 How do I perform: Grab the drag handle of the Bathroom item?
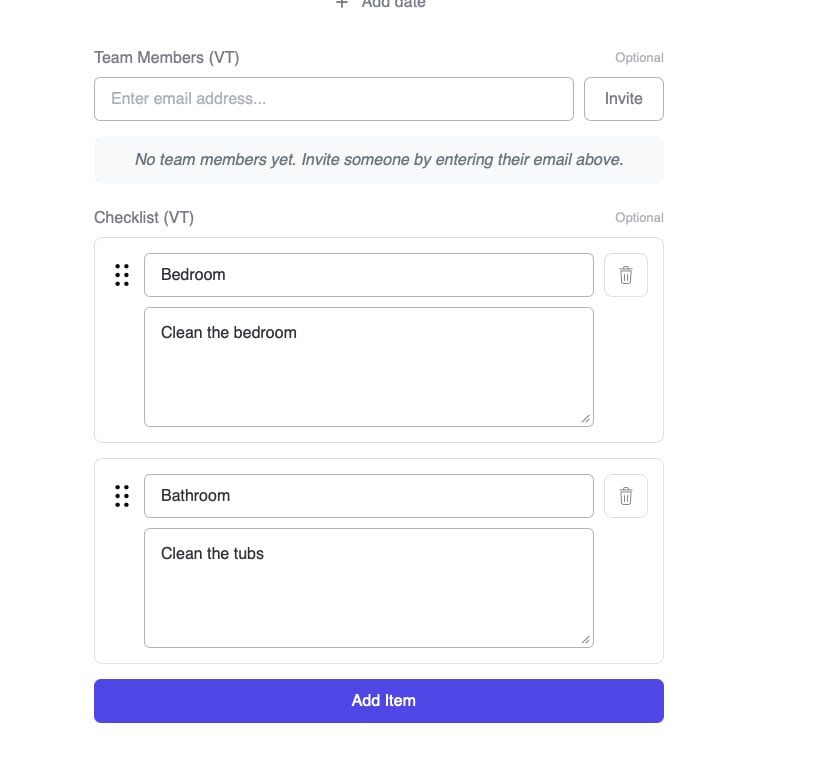point(122,496)
